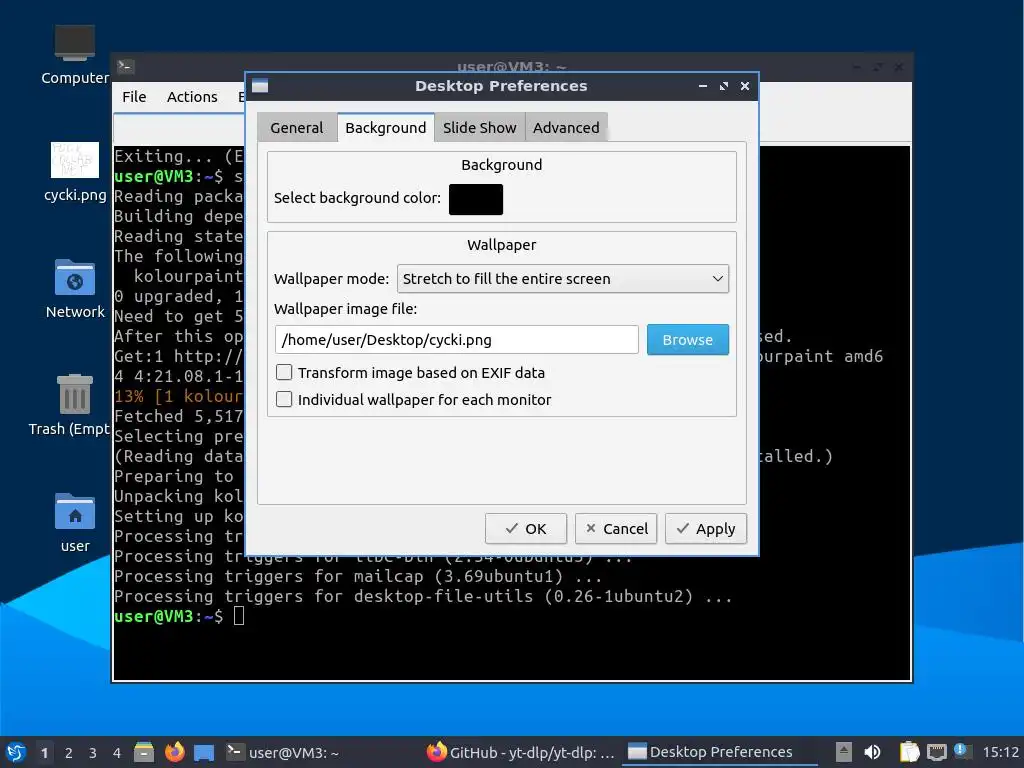Launch Firefox from the panel quick launch
This screenshot has height=768, width=1024.
tap(174, 752)
